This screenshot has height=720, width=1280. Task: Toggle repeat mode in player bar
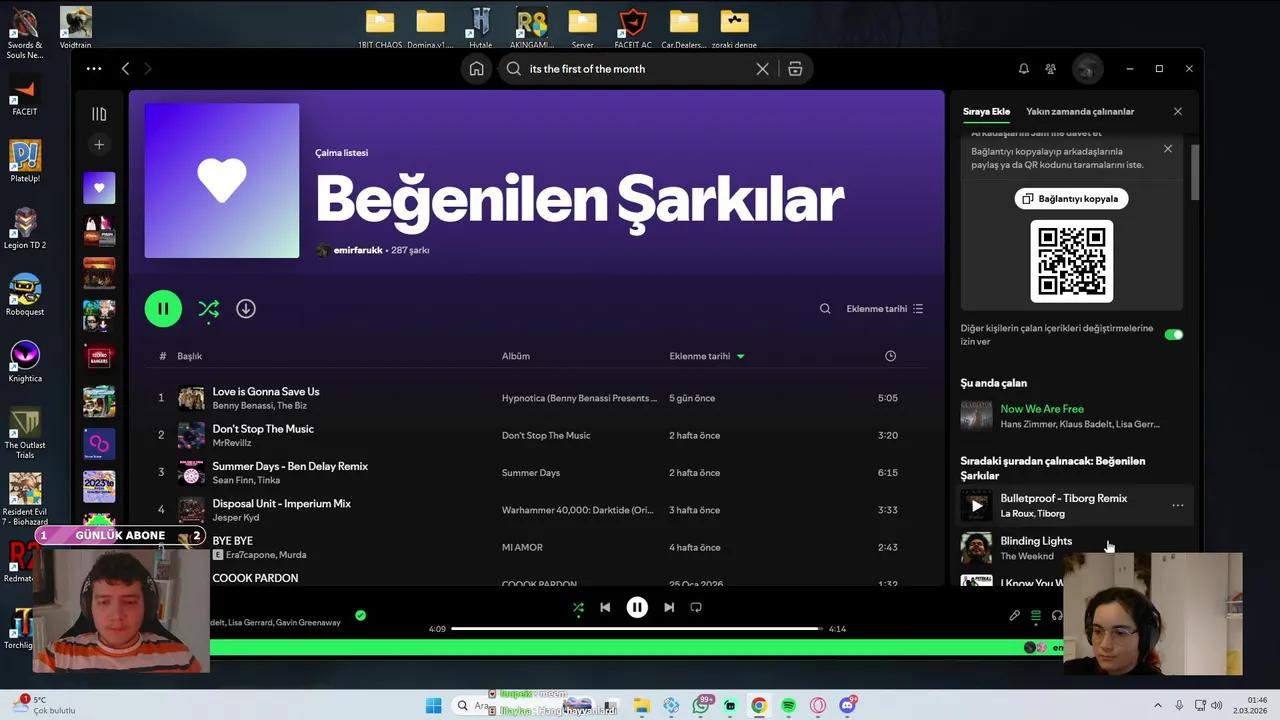(696, 607)
